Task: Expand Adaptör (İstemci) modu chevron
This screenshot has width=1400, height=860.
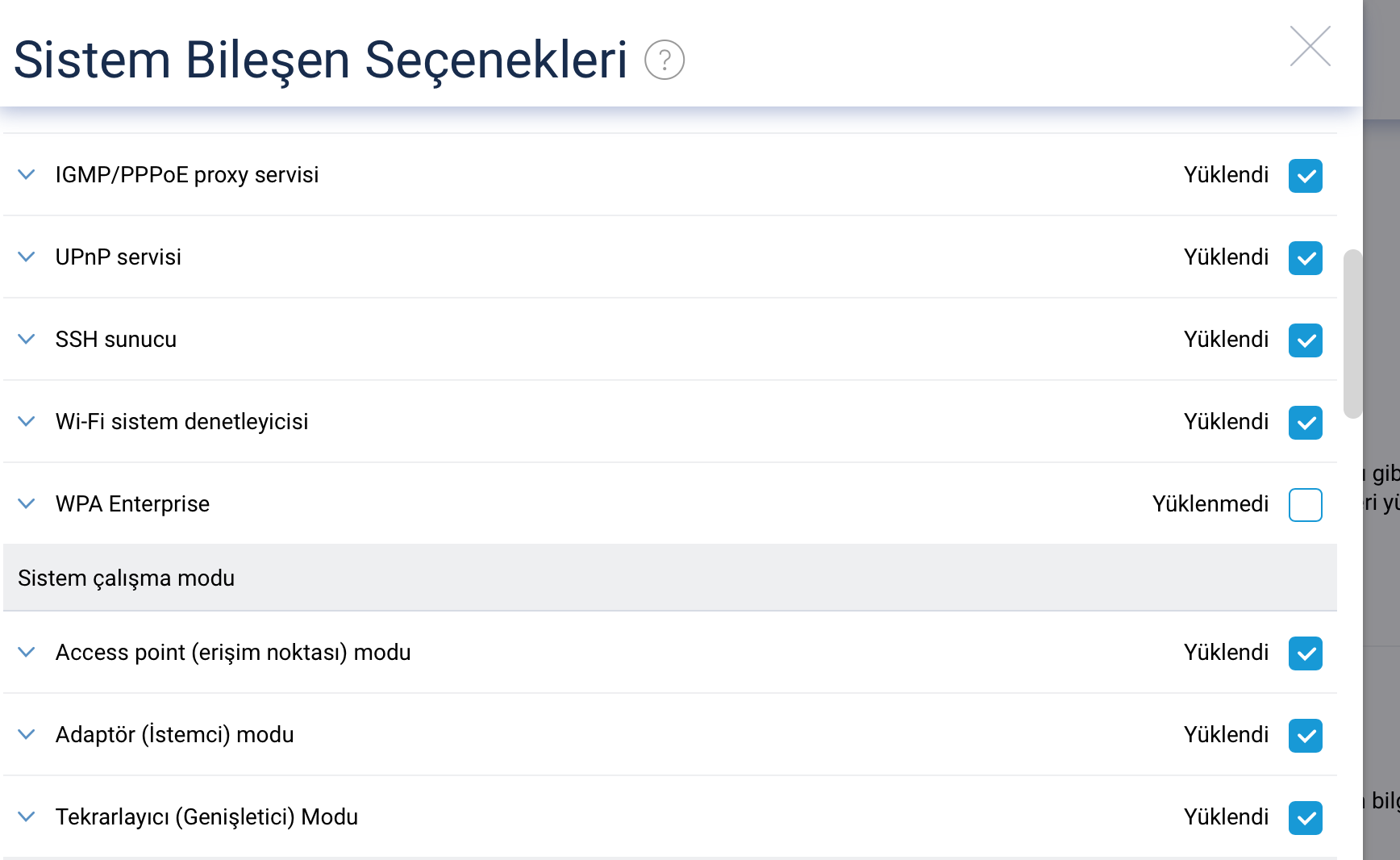Action: click(27, 734)
